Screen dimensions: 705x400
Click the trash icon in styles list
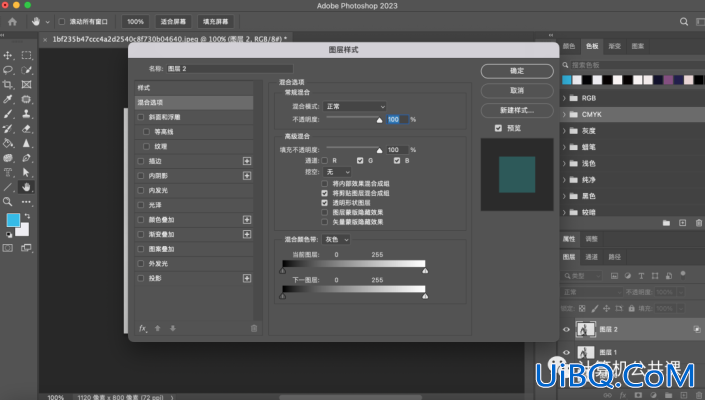(254, 329)
